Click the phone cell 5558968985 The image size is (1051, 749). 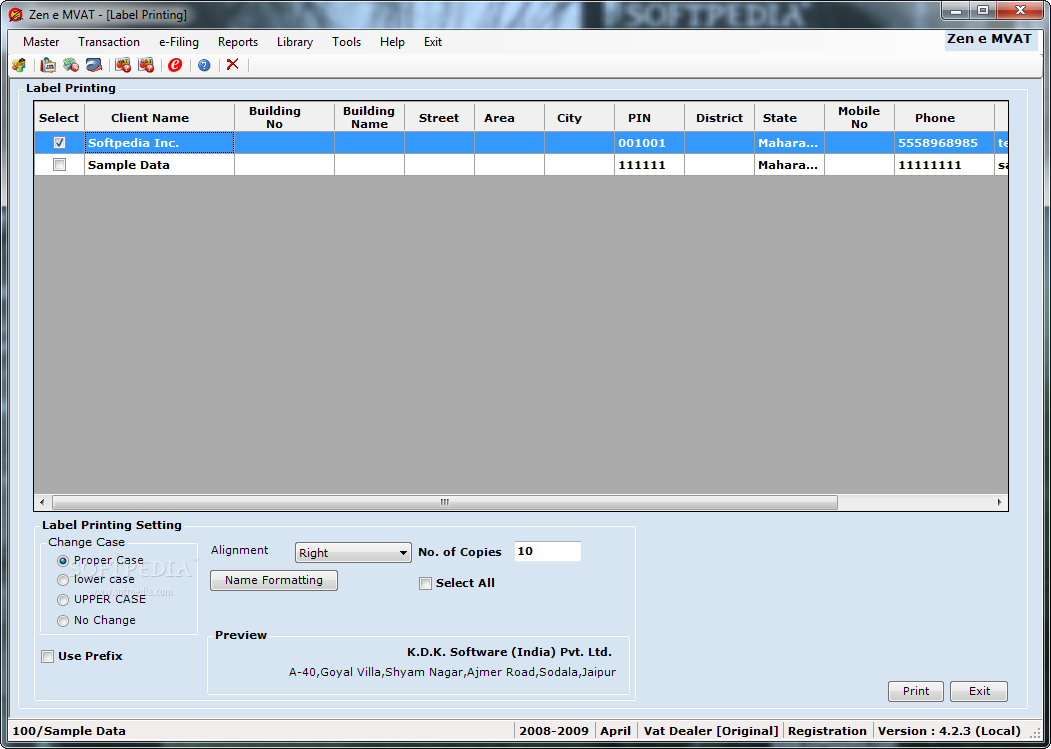coord(944,143)
